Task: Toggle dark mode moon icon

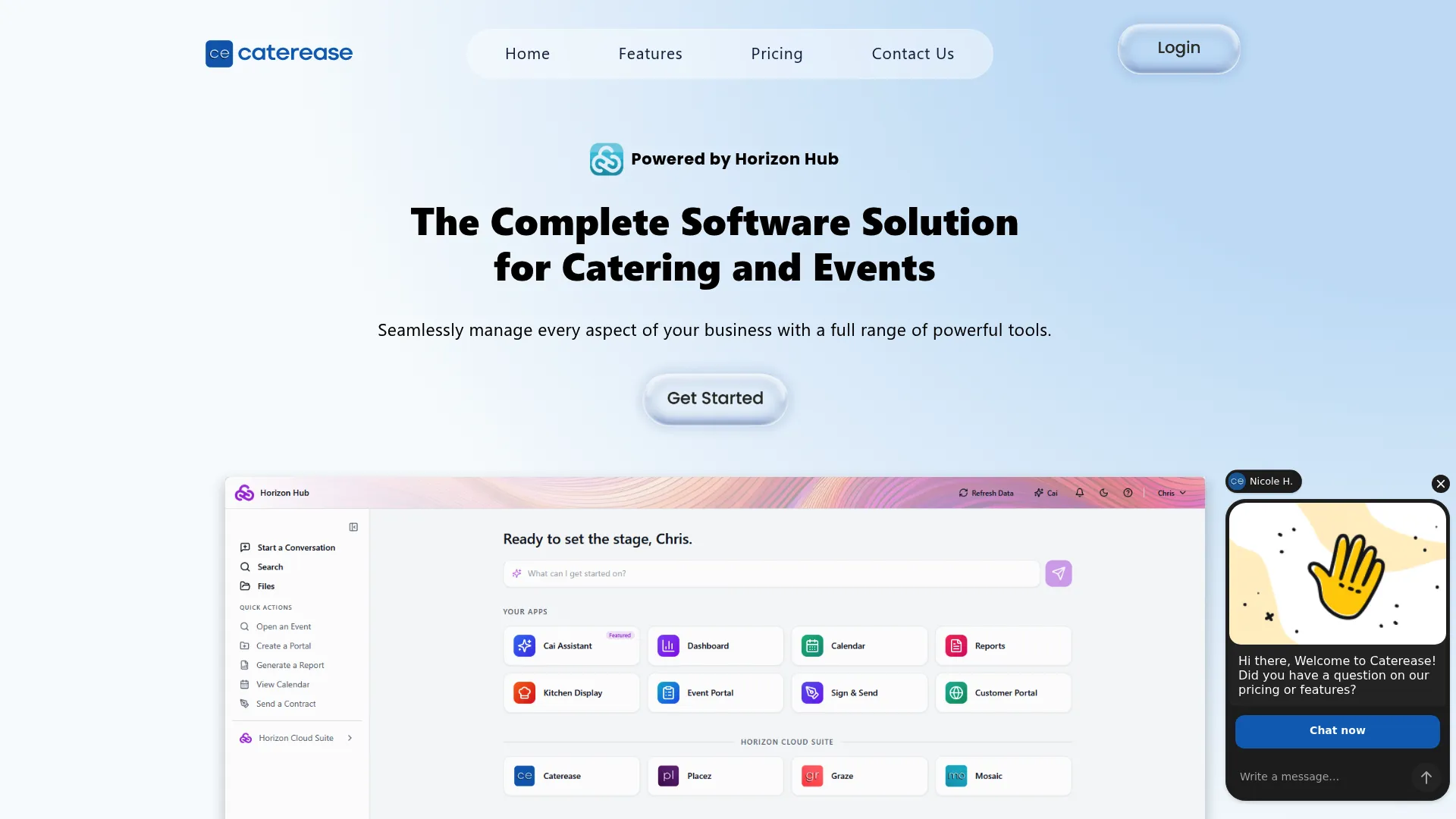Action: [1104, 493]
